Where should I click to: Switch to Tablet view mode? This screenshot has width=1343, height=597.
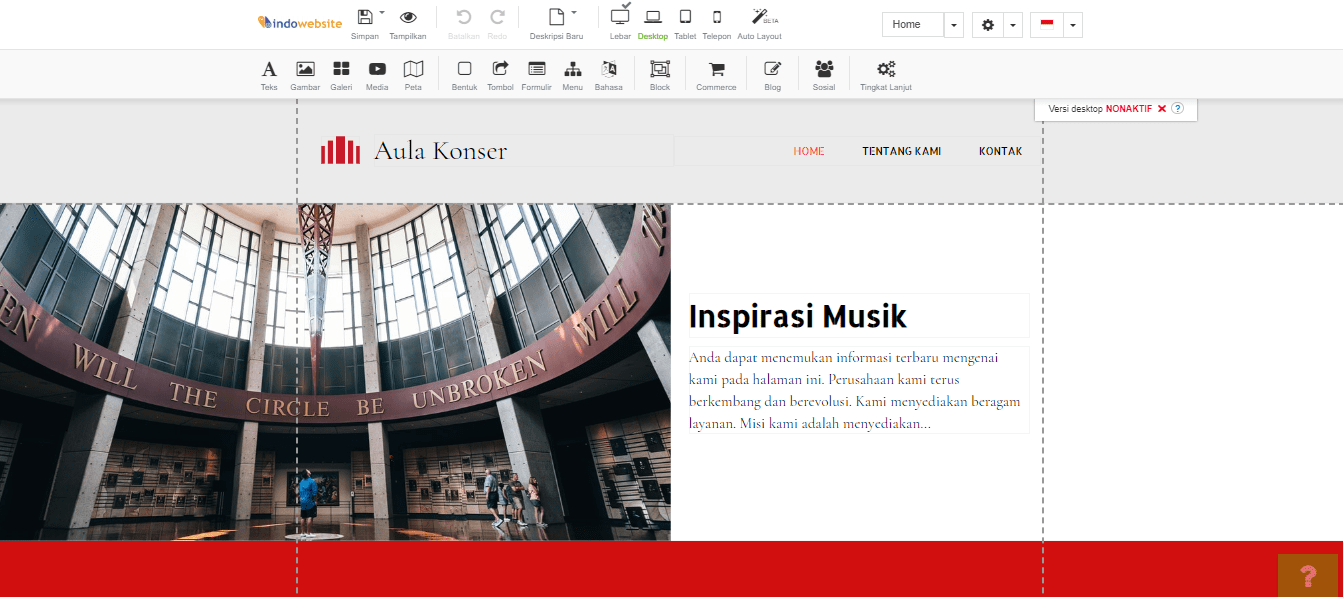(685, 23)
